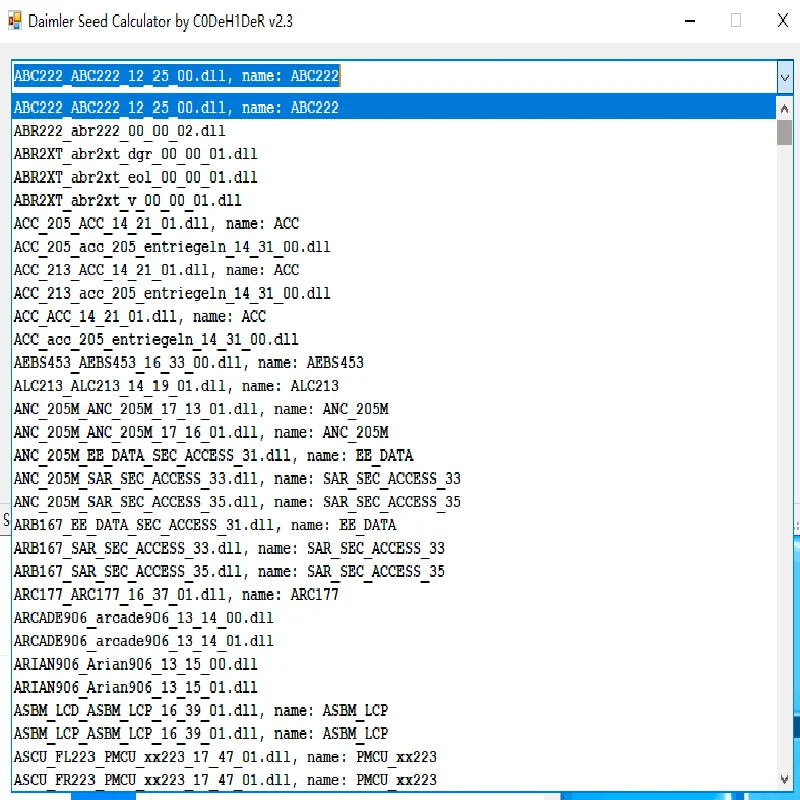800x800 pixels.
Task: Select ASBM_LCD_ASBM_LCP_16_39_01.dll entry
Action: coord(393,711)
